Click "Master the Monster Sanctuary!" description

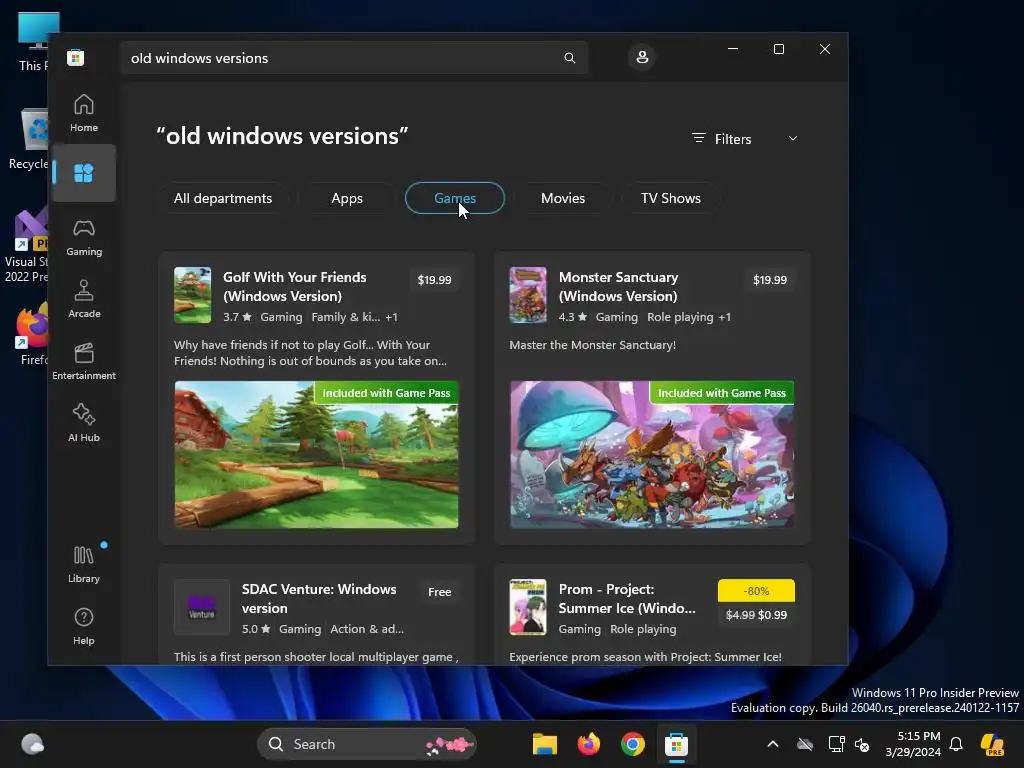click(x=592, y=345)
